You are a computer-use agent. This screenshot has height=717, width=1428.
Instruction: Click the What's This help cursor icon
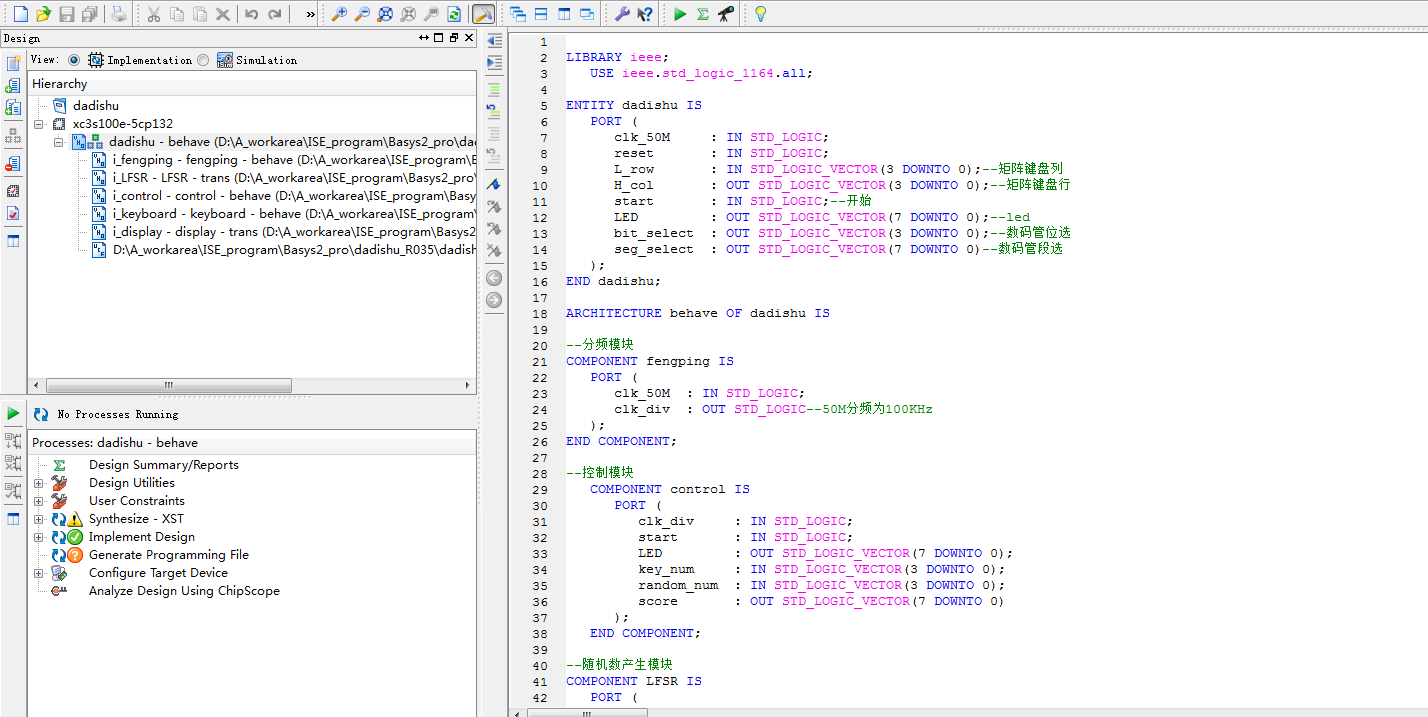click(645, 14)
